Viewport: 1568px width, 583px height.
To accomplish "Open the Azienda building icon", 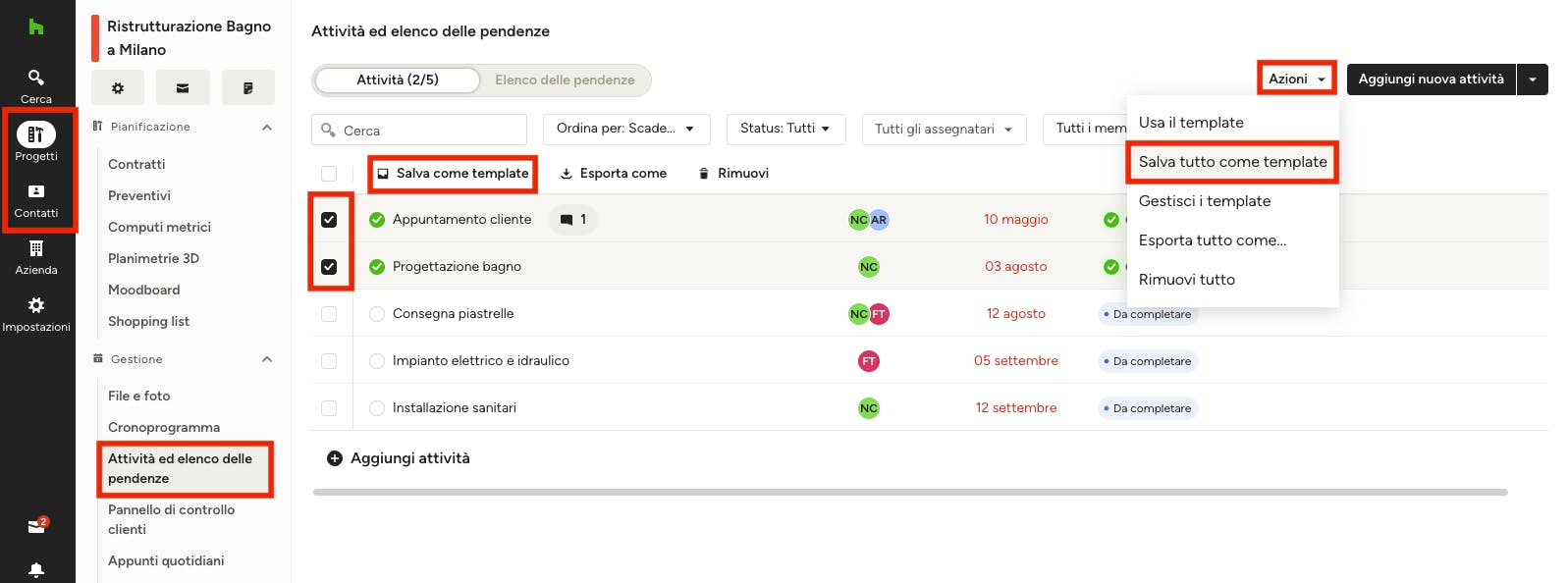I will 36,248.
